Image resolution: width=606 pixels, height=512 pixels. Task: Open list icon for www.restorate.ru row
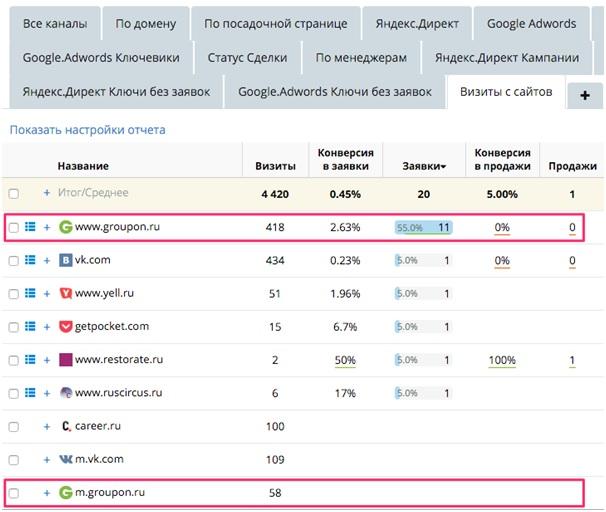(30, 360)
